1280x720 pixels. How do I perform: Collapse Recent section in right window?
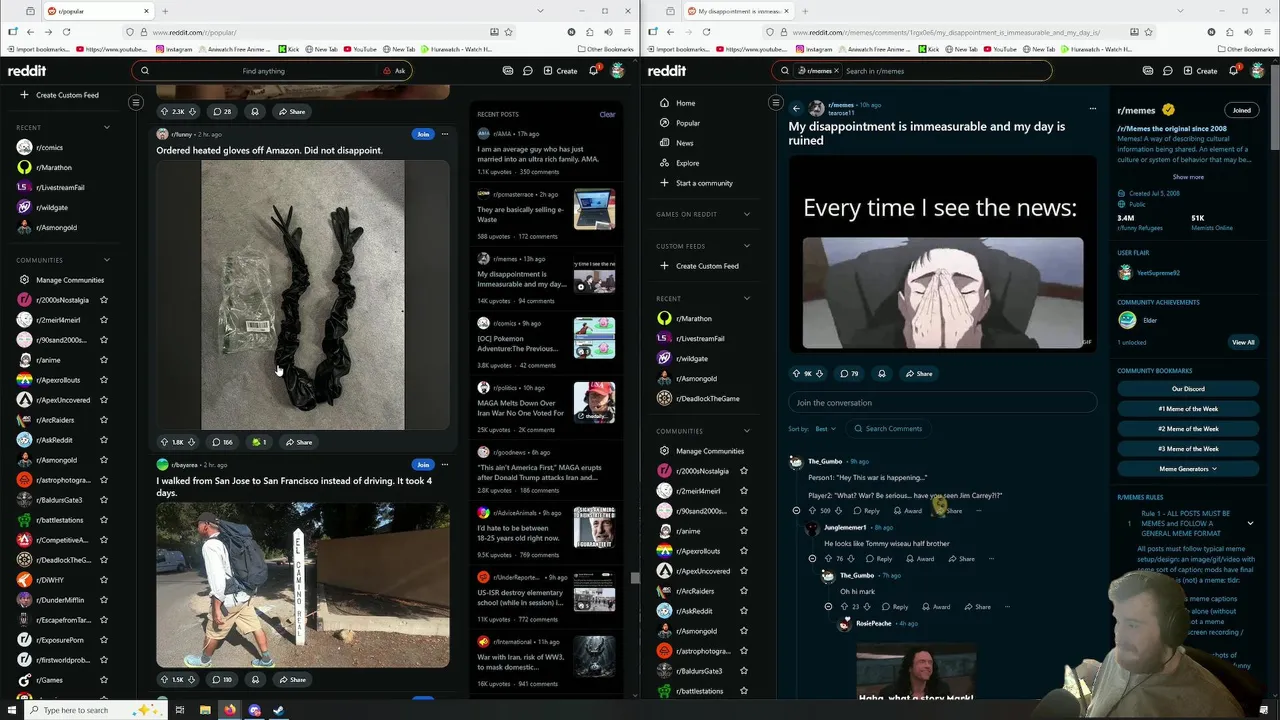pyautogui.click(x=746, y=298)
